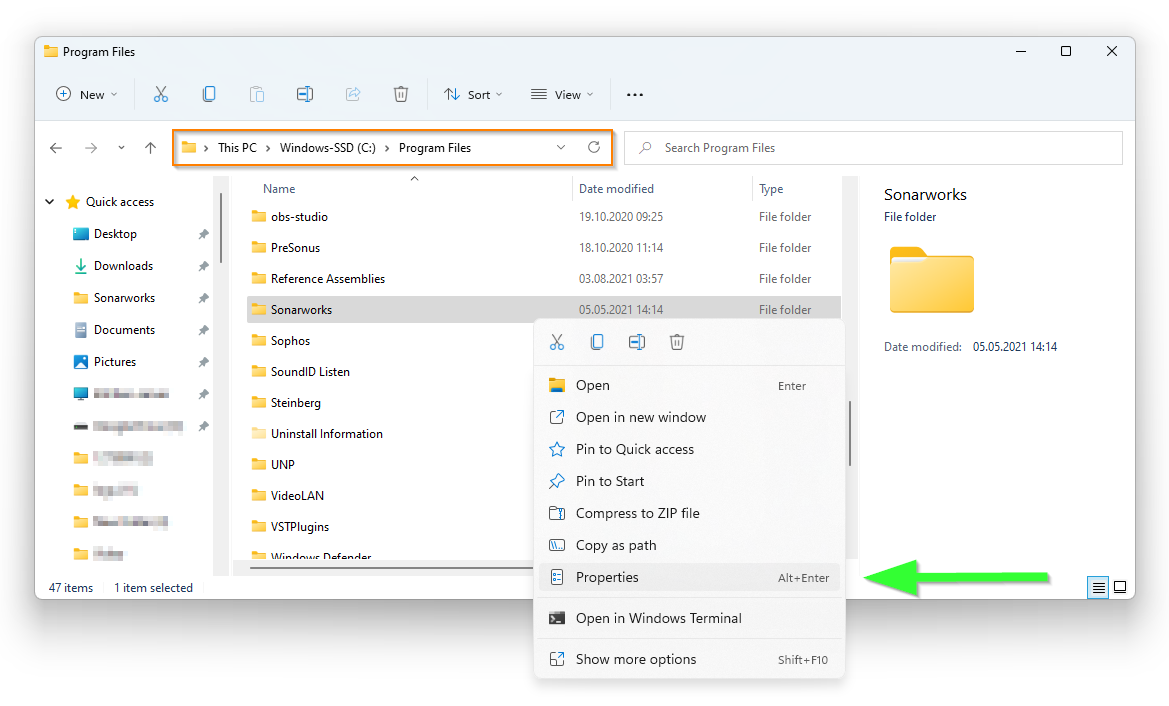This screenshot has height=706, width=1169.
Task: Open the New item dropdown
Action: click(86, 94)
